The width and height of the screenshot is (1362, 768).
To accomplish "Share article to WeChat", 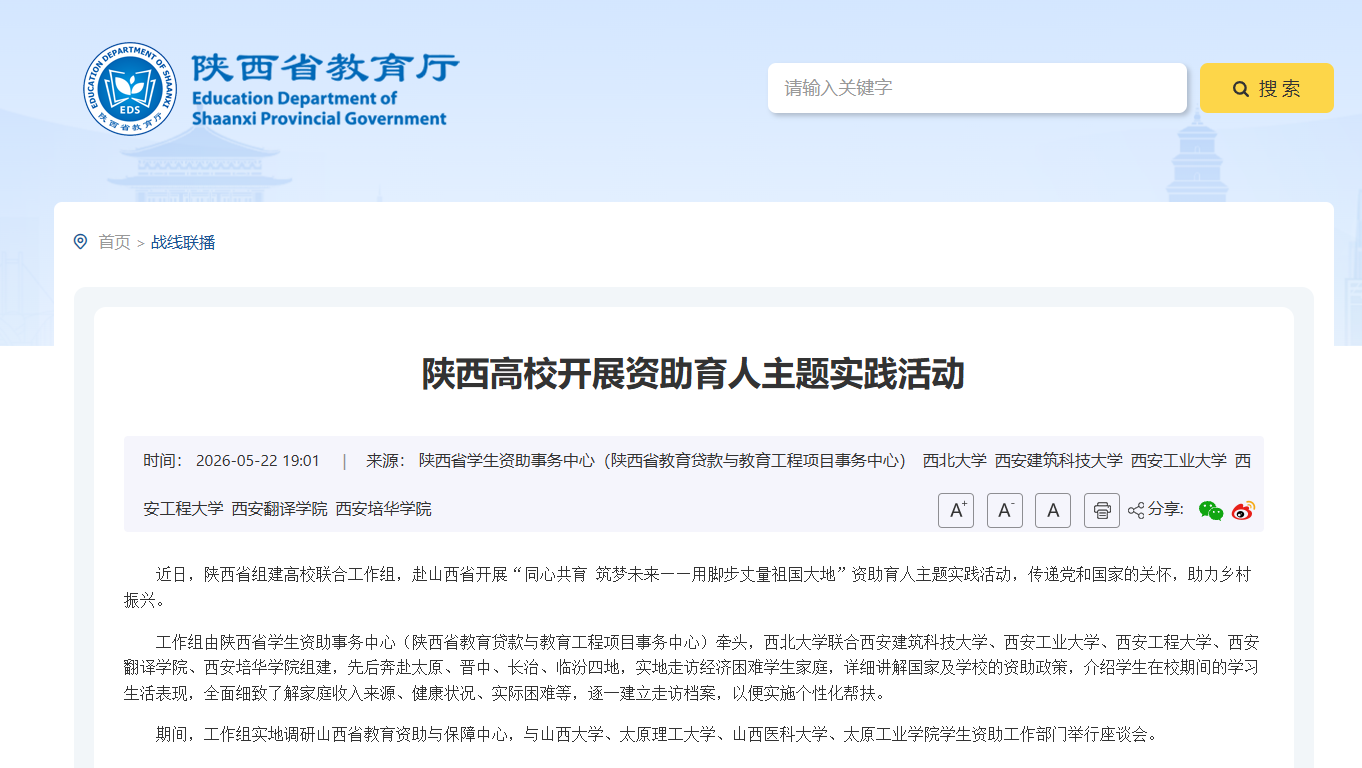I will click(1211, 510).
